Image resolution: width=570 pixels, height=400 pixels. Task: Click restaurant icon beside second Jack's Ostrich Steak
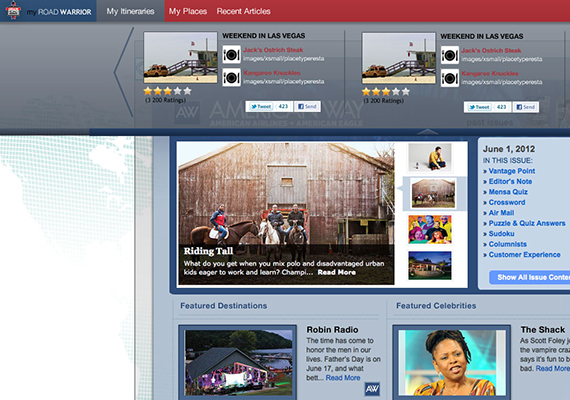pyautogui.click(x=450, y=55)
